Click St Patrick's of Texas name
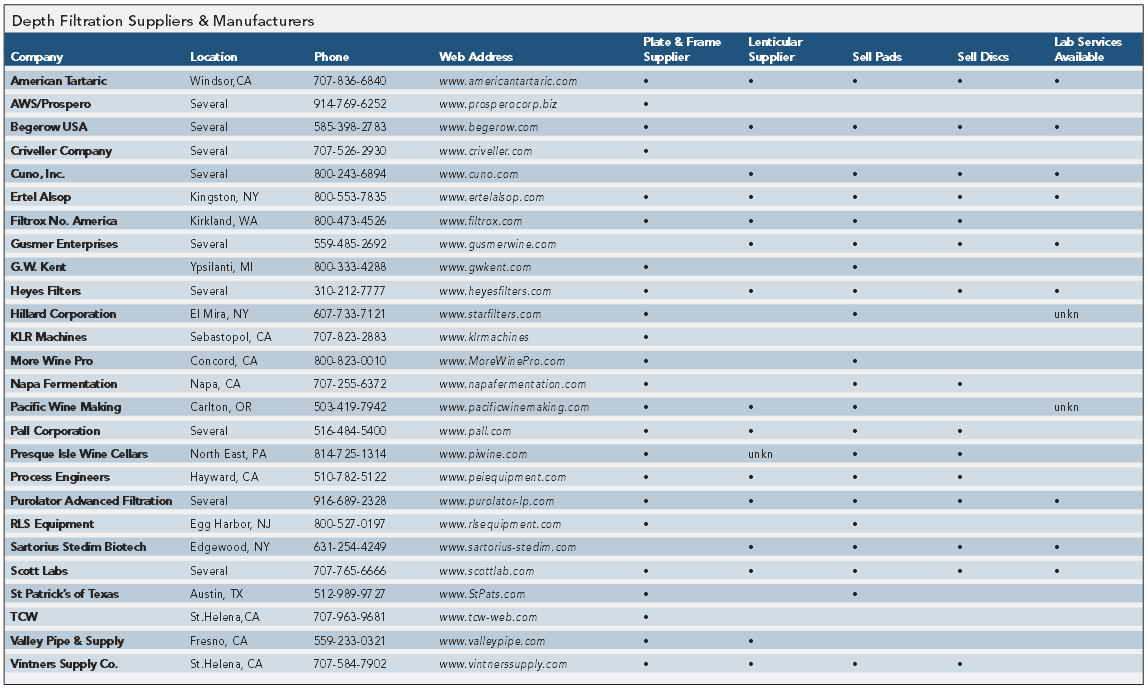Viewport: 1148px width, 691px height. 64,594
